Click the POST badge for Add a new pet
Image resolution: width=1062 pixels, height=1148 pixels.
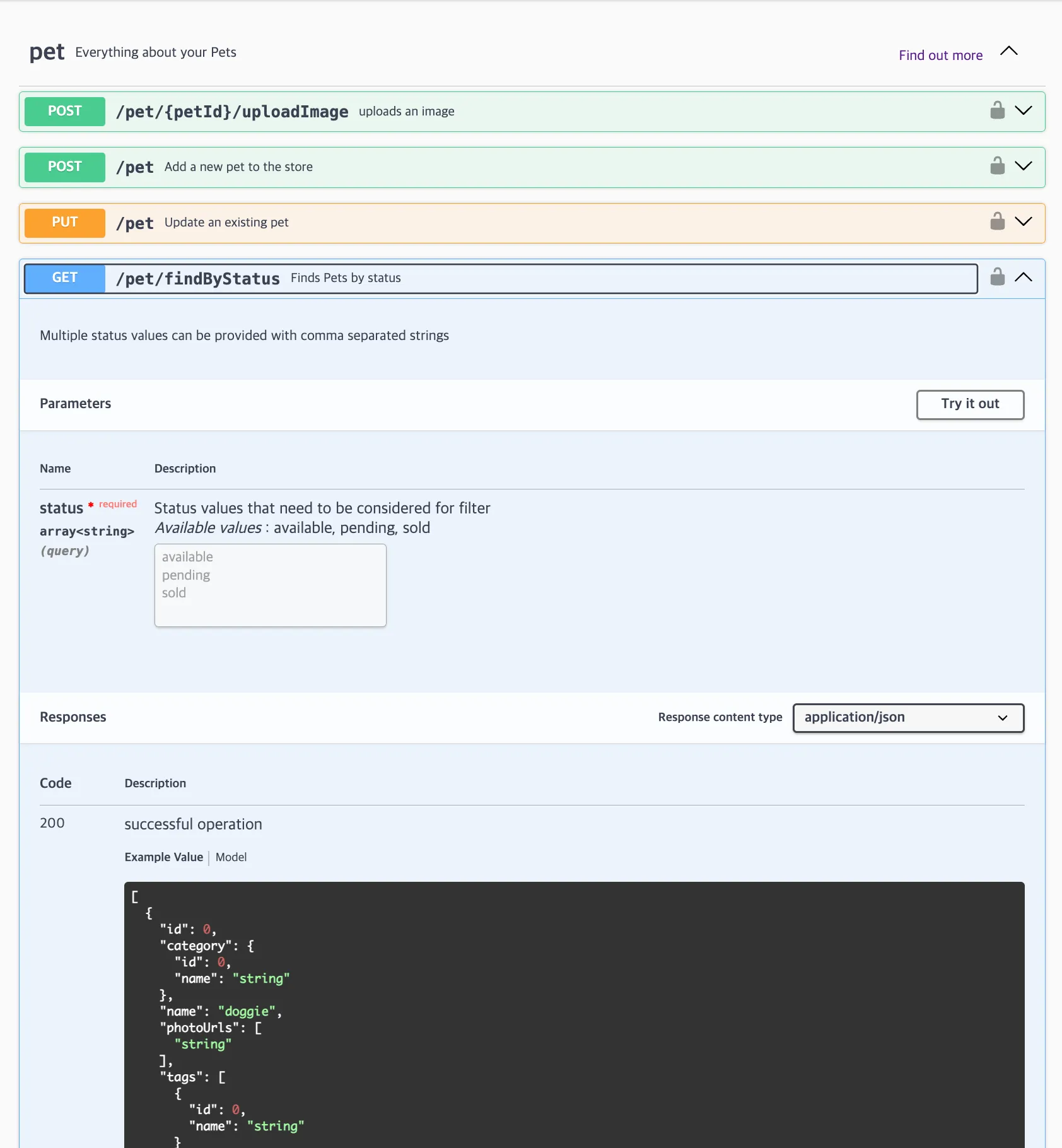[x=65, y=167]
